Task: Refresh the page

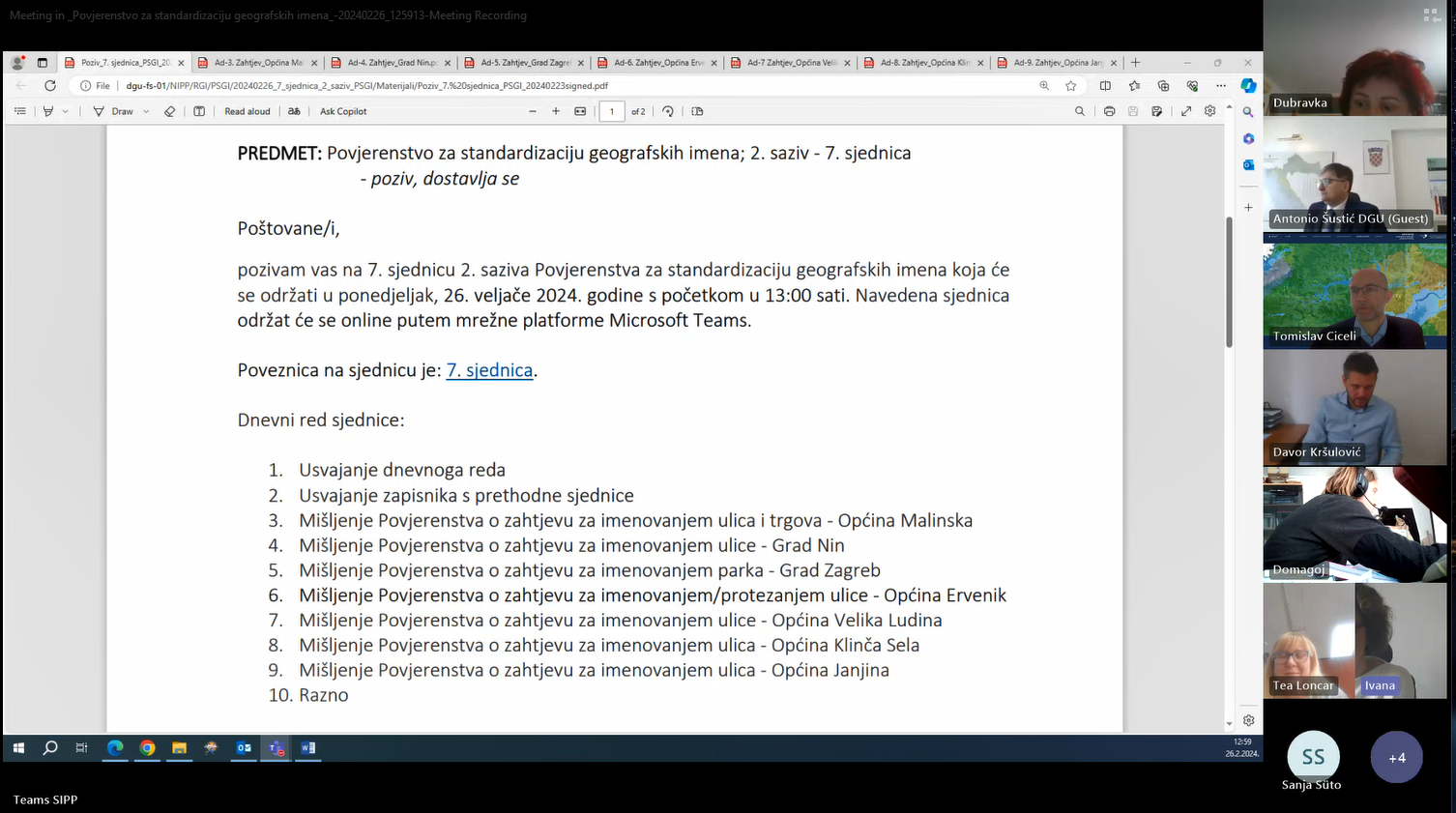Action: 50,86
